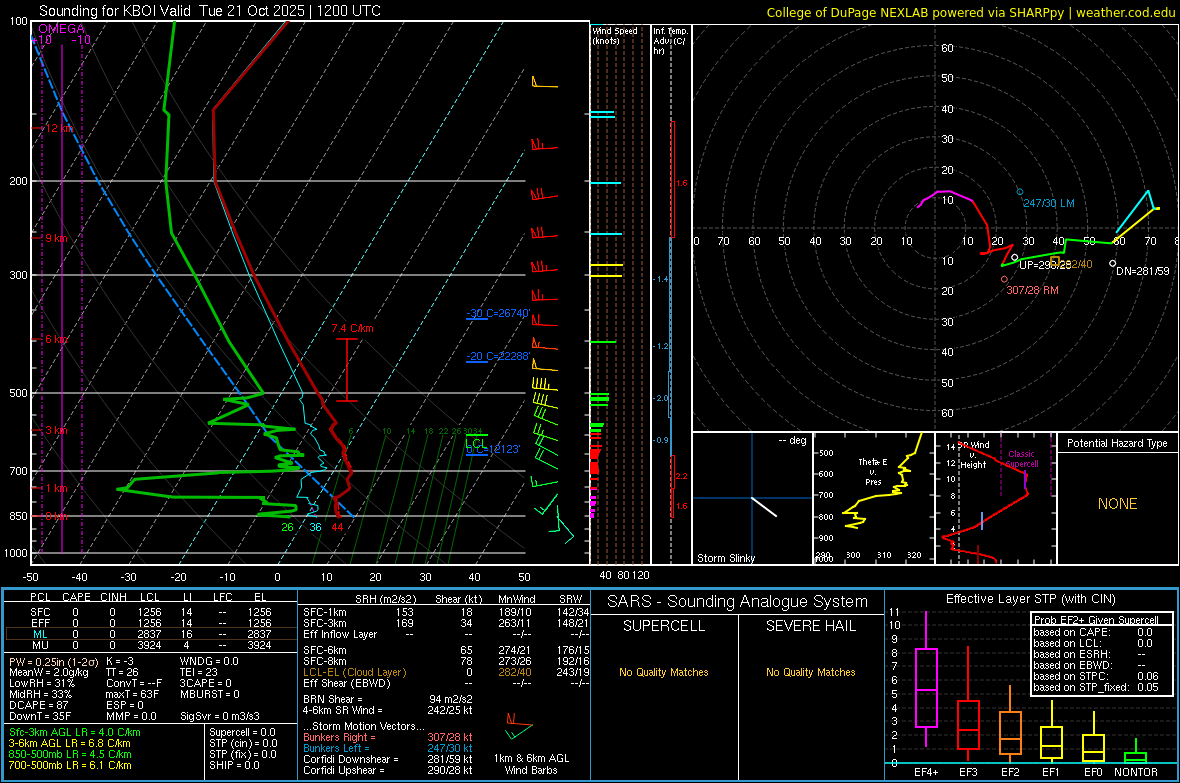Click the 'Bunkers Left =' storm motion row
Screen dimensions: 1180x783
pyautogui.click(x=388, y=748)
